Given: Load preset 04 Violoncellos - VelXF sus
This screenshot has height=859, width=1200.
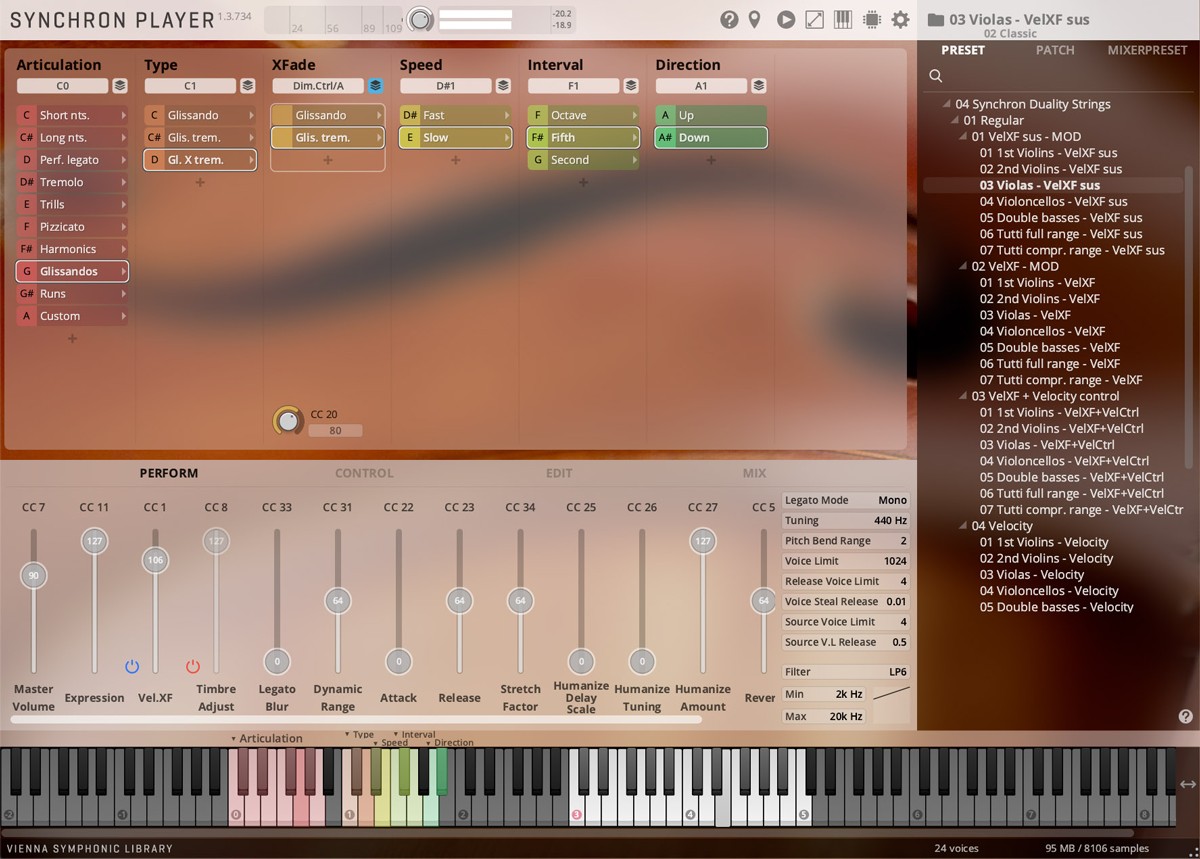Looking at the screenshot, I should coord(1056,201).
